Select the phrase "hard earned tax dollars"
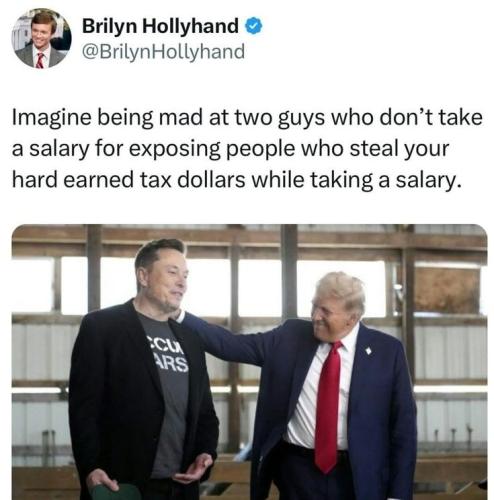This screenshot has height=500, width=494. click(129, 180)
